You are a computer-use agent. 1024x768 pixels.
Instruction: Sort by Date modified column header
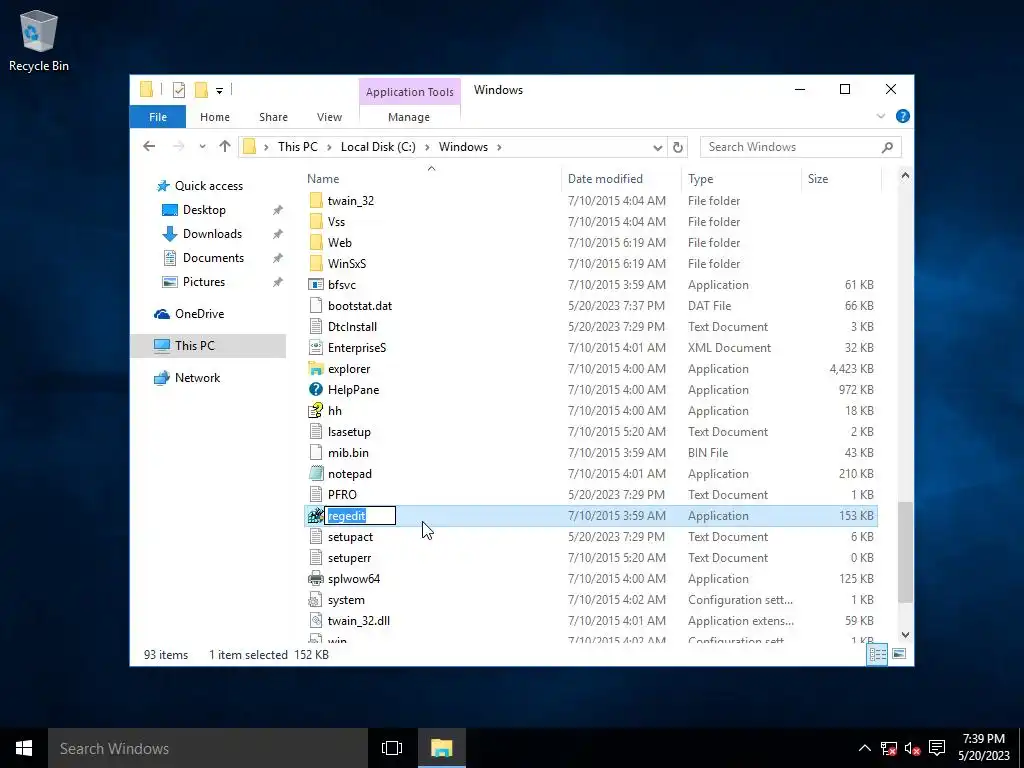(x=605, y=179)
